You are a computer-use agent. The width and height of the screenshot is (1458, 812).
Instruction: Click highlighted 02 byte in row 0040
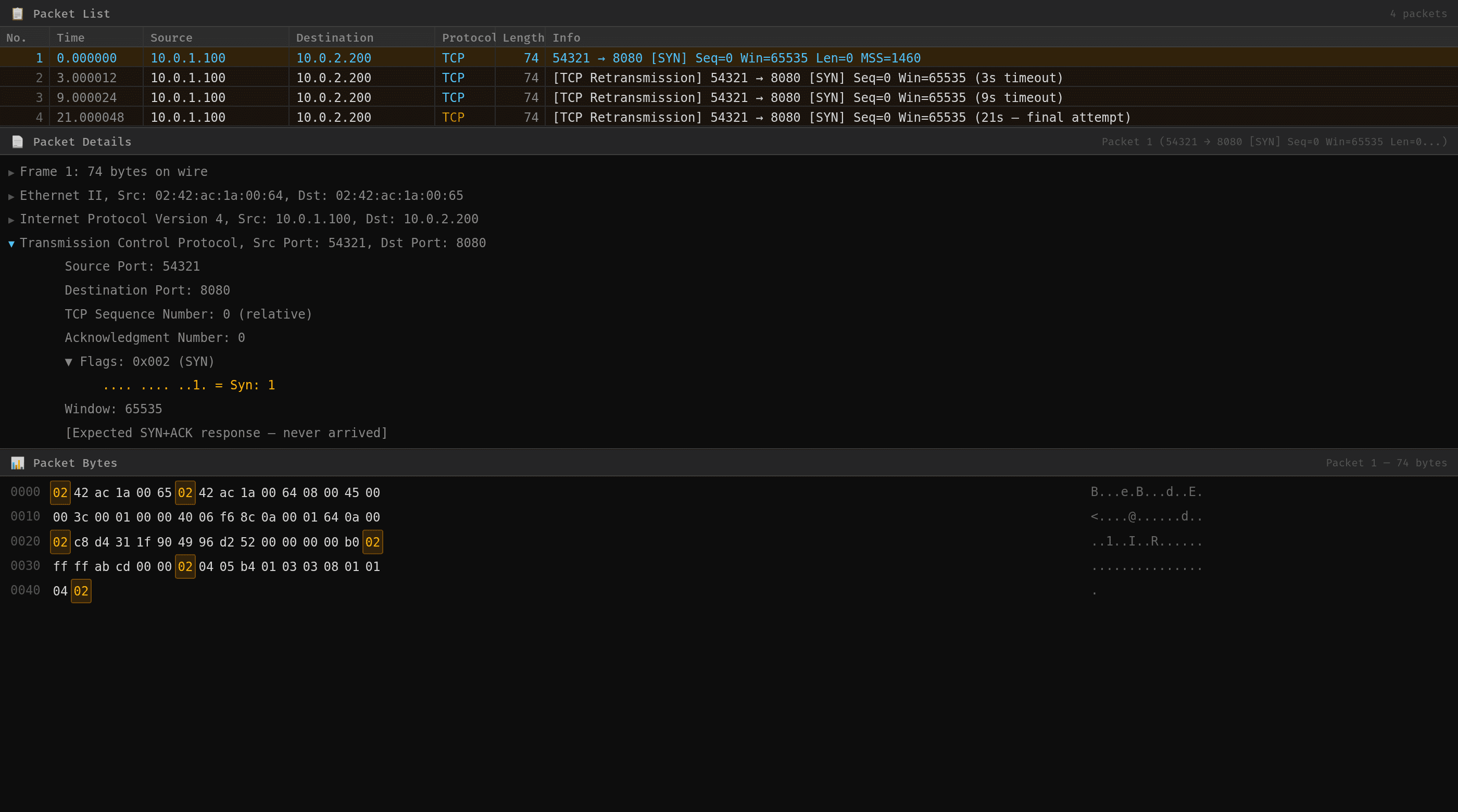pyautogui.click(x=81, y=591)
